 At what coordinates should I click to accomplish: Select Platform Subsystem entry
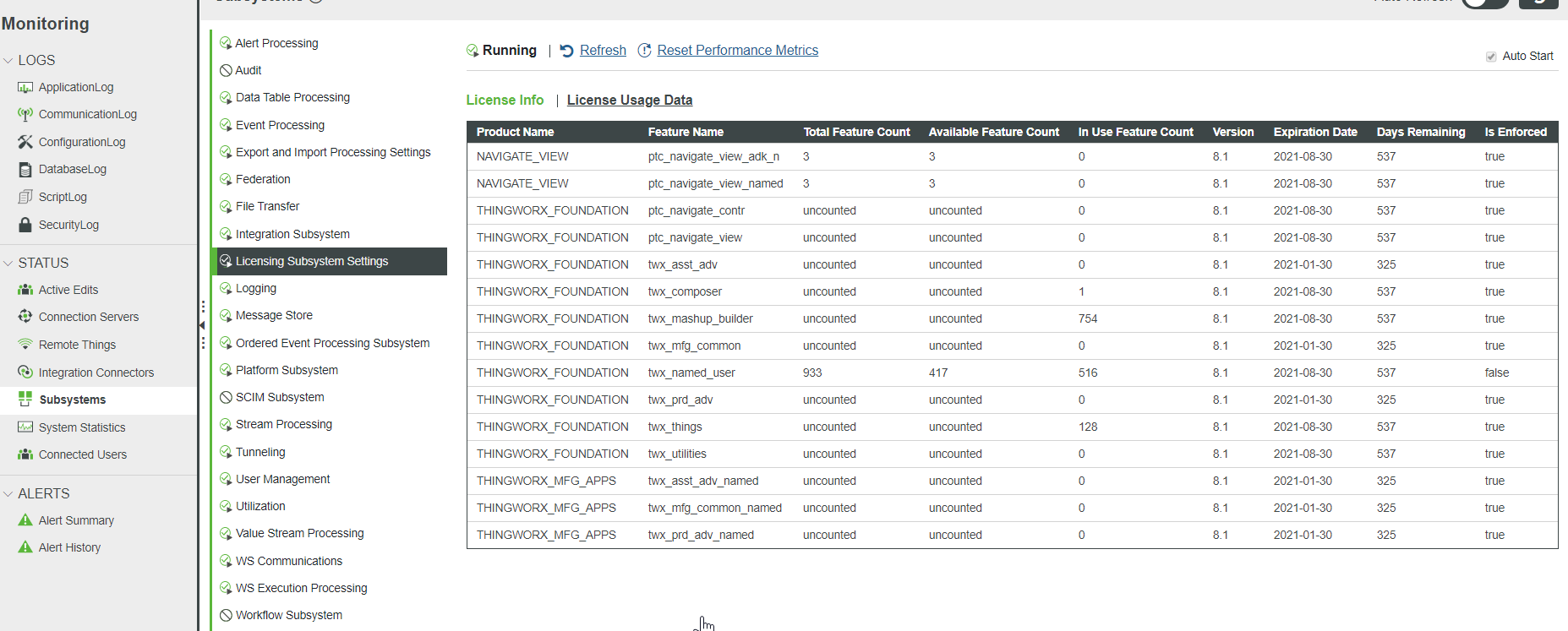point(287,370)
